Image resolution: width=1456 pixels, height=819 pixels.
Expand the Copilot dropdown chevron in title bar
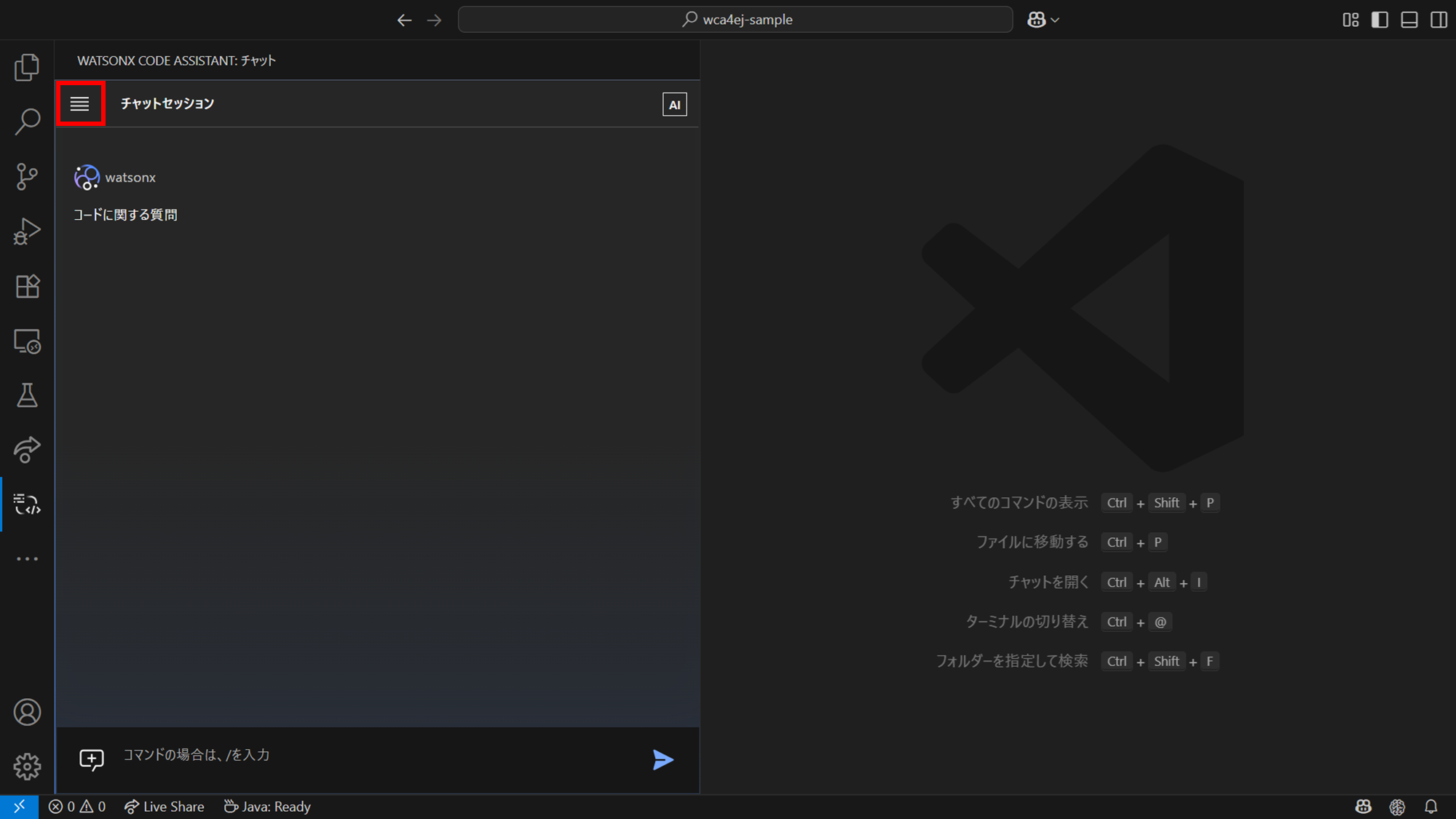point(1055,20)
